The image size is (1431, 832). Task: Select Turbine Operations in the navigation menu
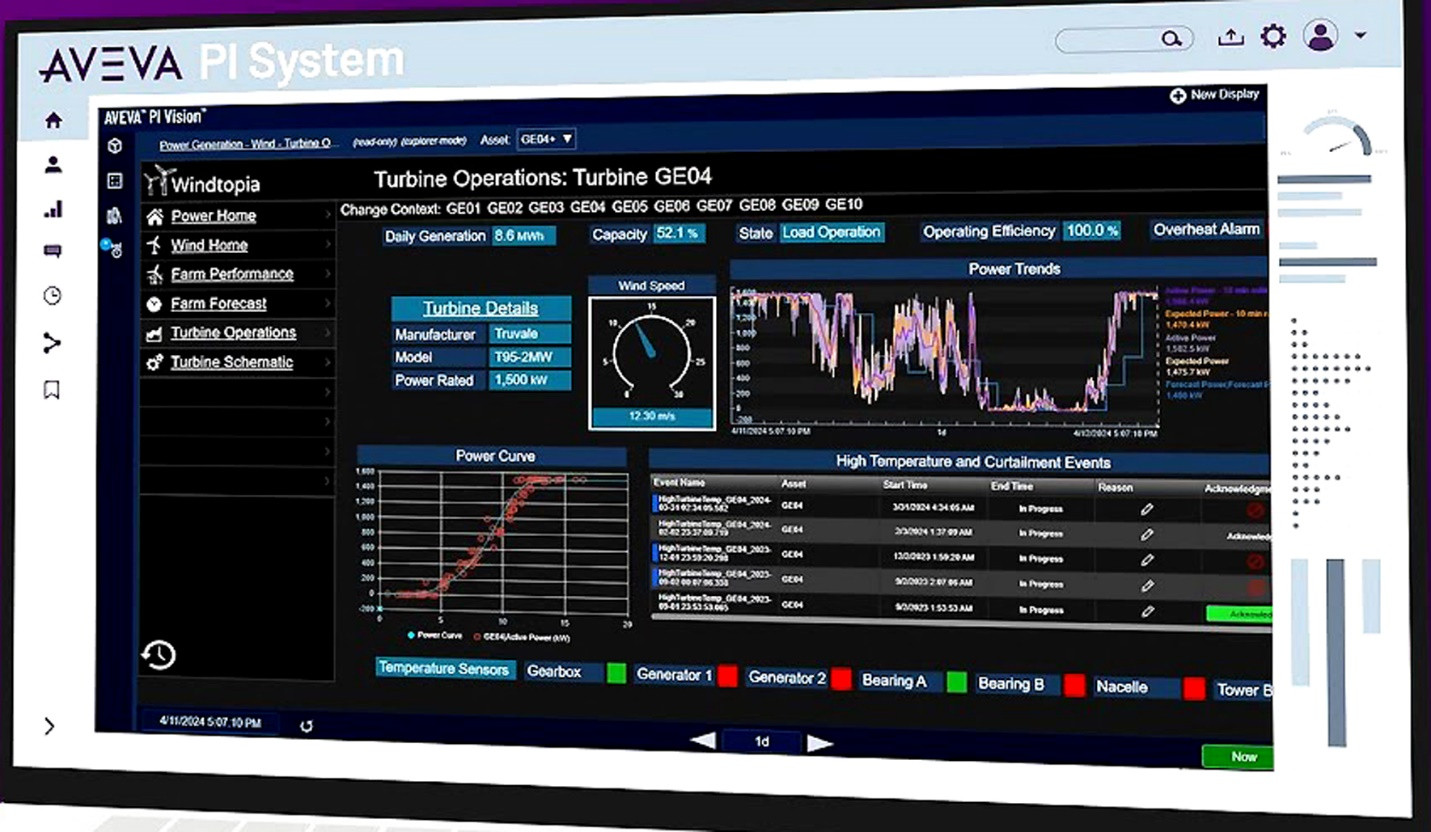coord(233,333)
